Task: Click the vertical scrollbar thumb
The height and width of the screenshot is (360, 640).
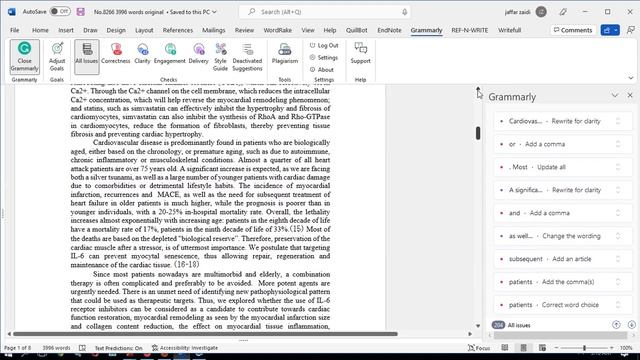Action: click(x=478, y=133)
